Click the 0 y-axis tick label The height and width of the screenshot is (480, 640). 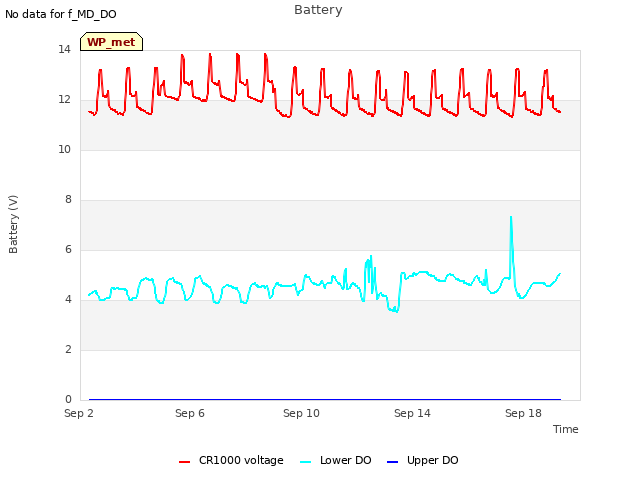tap(68, 400)
